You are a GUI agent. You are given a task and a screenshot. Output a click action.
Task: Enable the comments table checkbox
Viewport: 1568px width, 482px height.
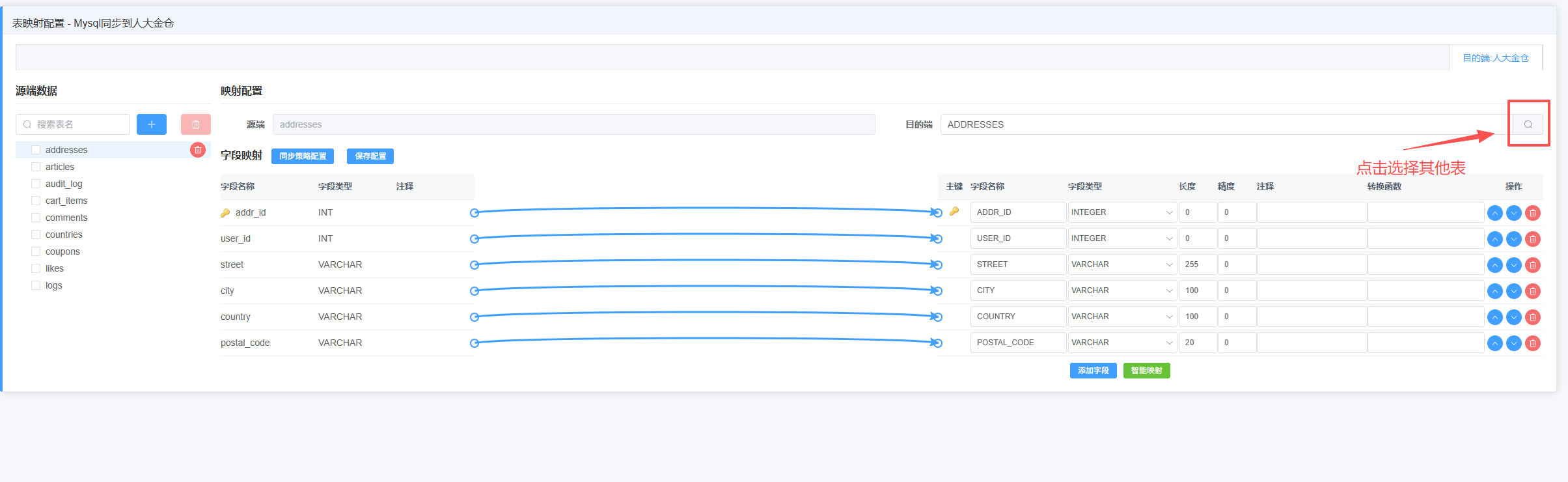coord(36,218)
